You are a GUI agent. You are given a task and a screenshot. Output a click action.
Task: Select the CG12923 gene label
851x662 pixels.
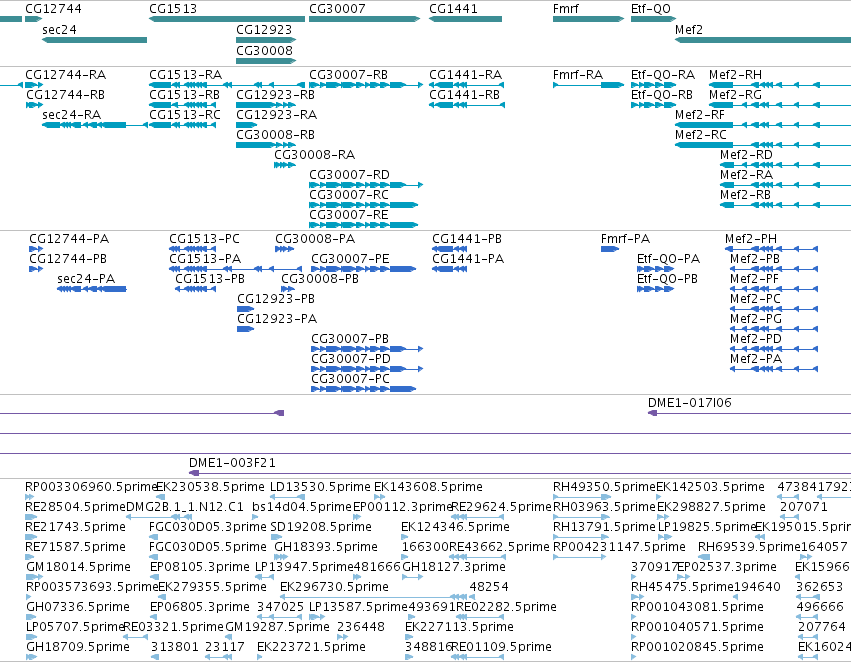(x=264, y=29)
